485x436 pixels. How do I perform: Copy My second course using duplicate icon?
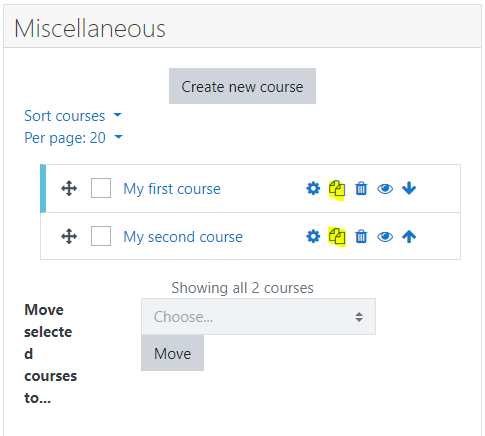pos(337,237)
